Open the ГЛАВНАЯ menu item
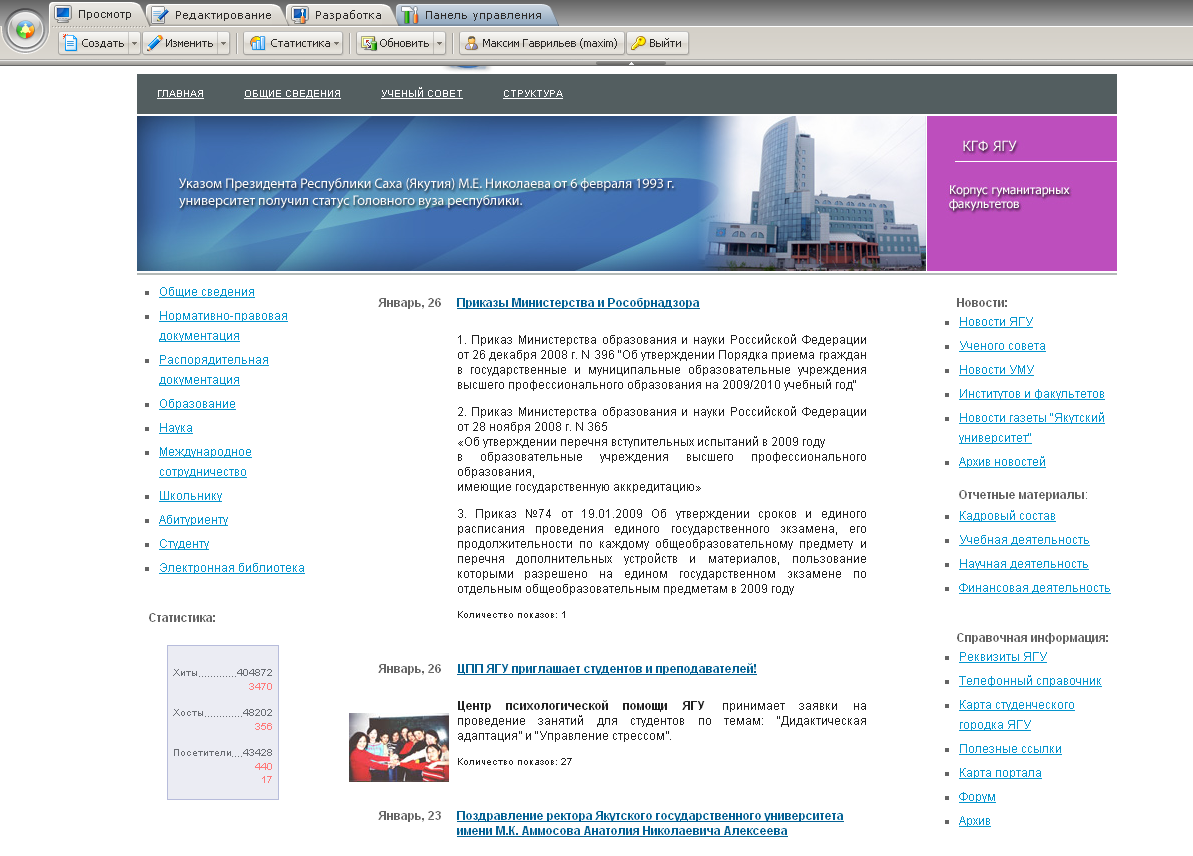The height and width of the screenshot is (856, 1193). tap(180, 94)
